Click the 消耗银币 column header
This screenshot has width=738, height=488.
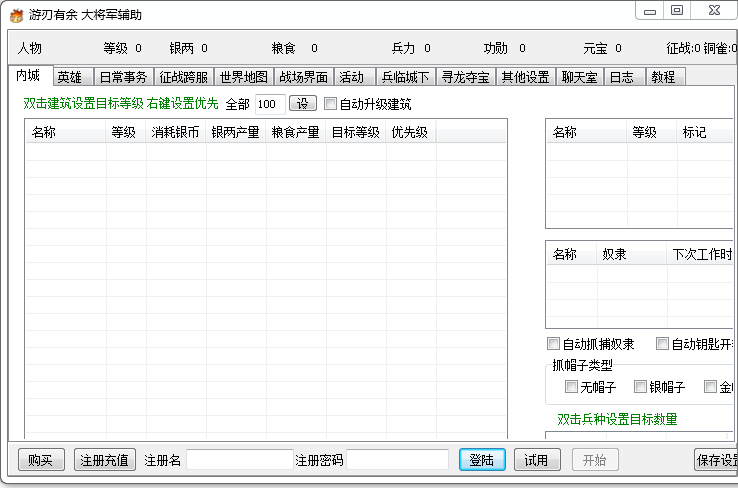(x=176, y=132)
